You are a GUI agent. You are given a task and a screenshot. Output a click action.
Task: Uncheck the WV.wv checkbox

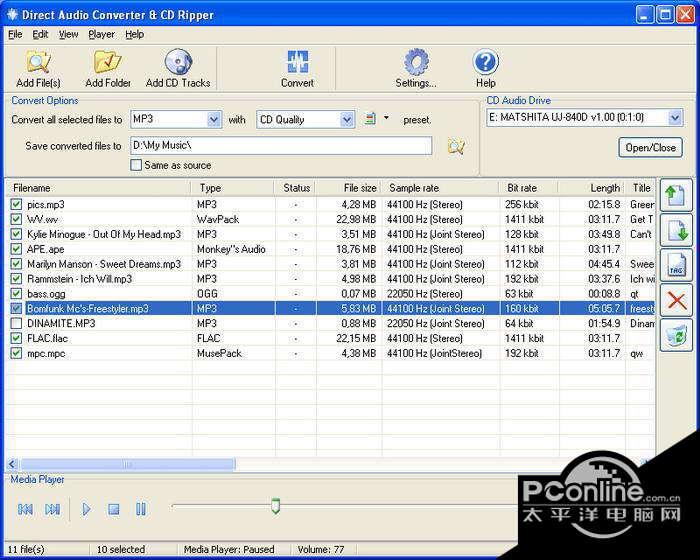point(16,219)
